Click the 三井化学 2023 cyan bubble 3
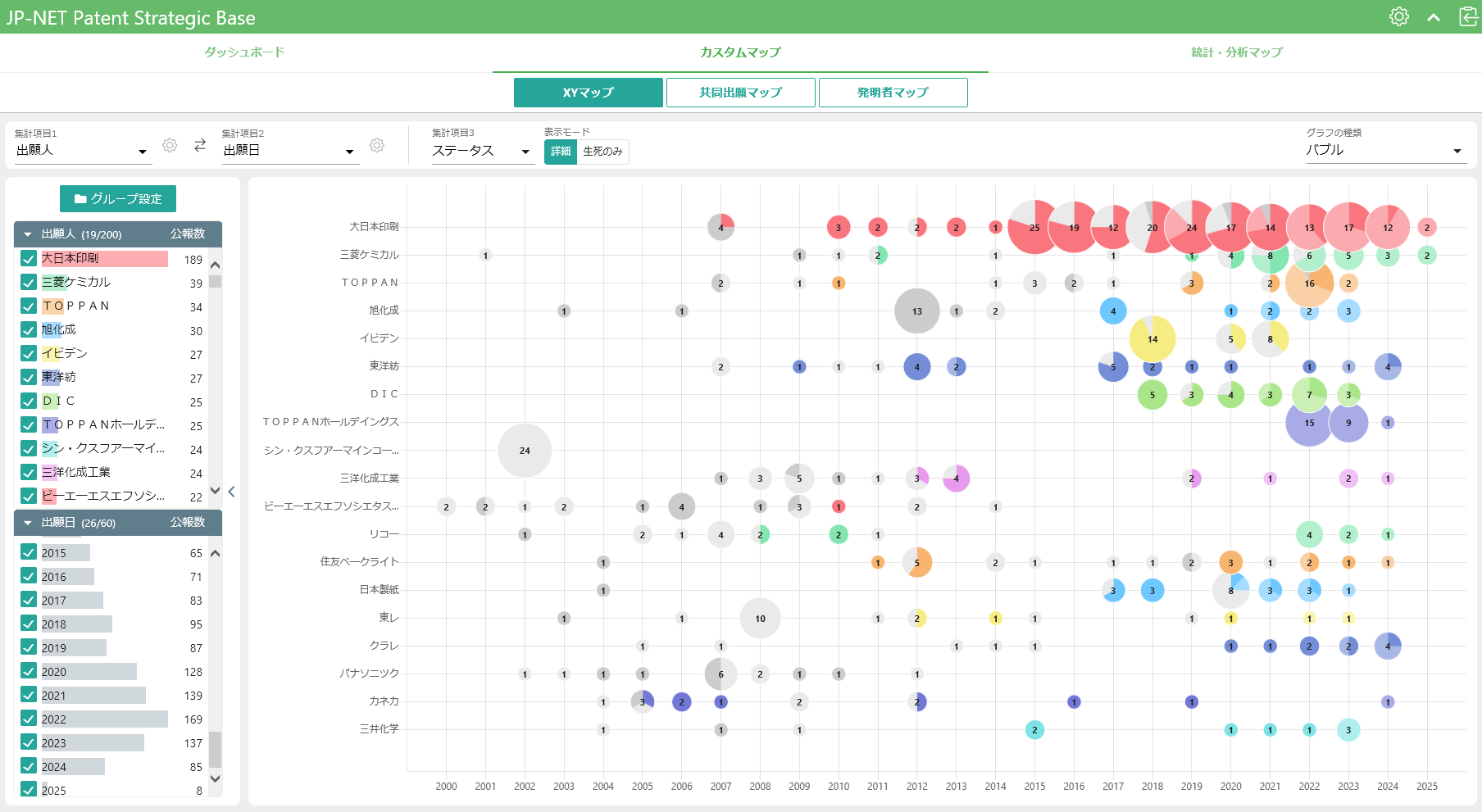Image resolution: width=1482 pixels, height=812 pixels. pos(1348,729)
